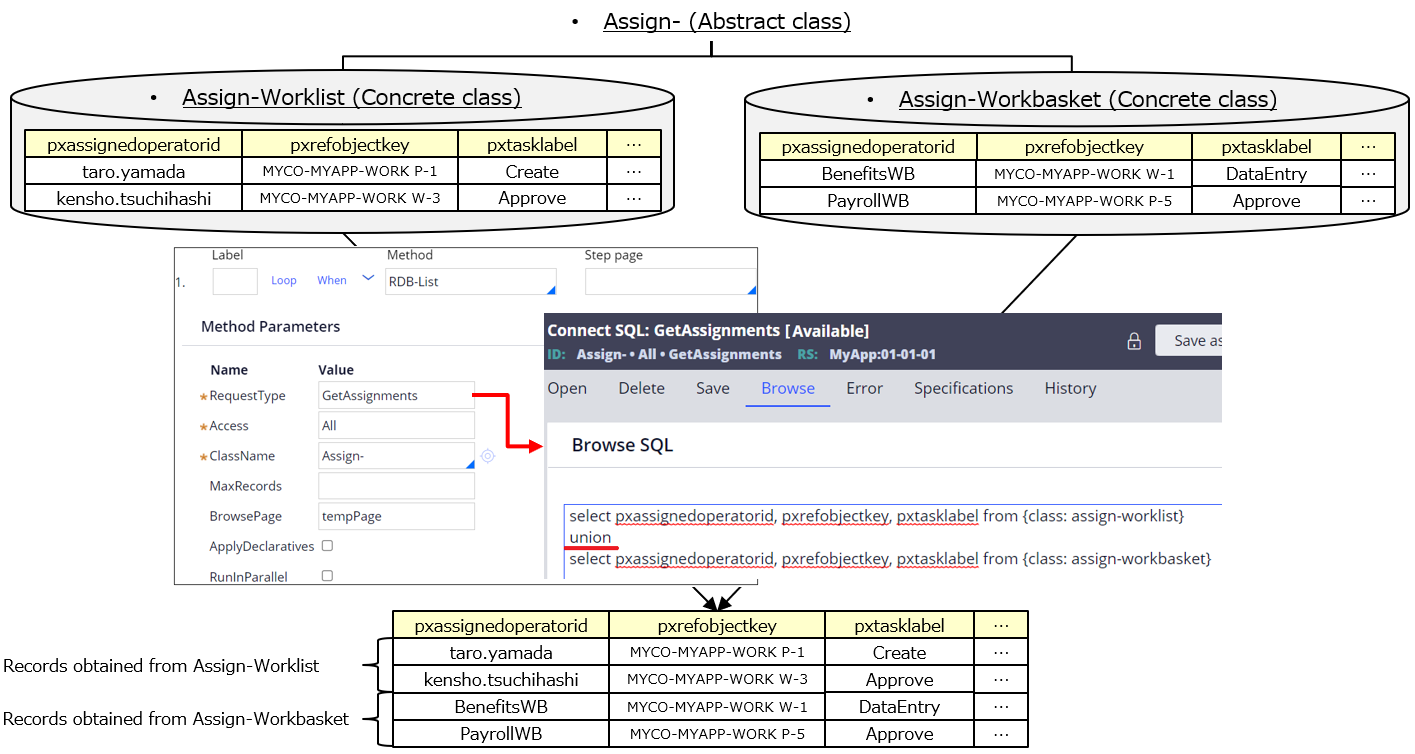Open the History tab
Viewport: 1415px width, 754px height.
(x=1070, y=388)
